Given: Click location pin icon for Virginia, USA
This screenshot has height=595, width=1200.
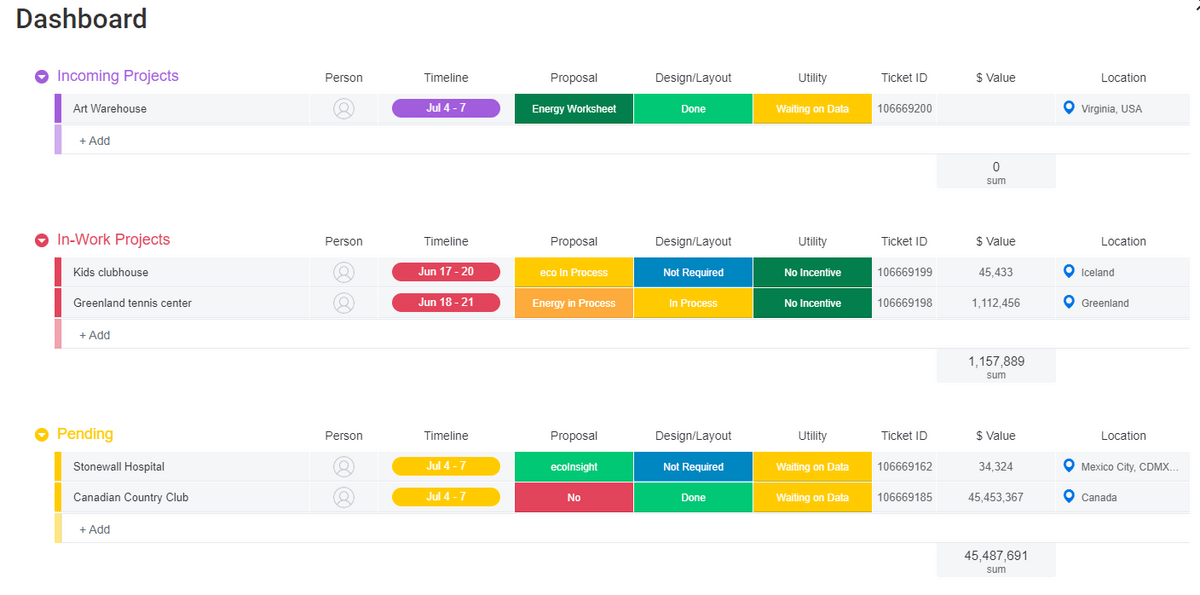Looking at the screenshot, I should (x=1069, y=108).
